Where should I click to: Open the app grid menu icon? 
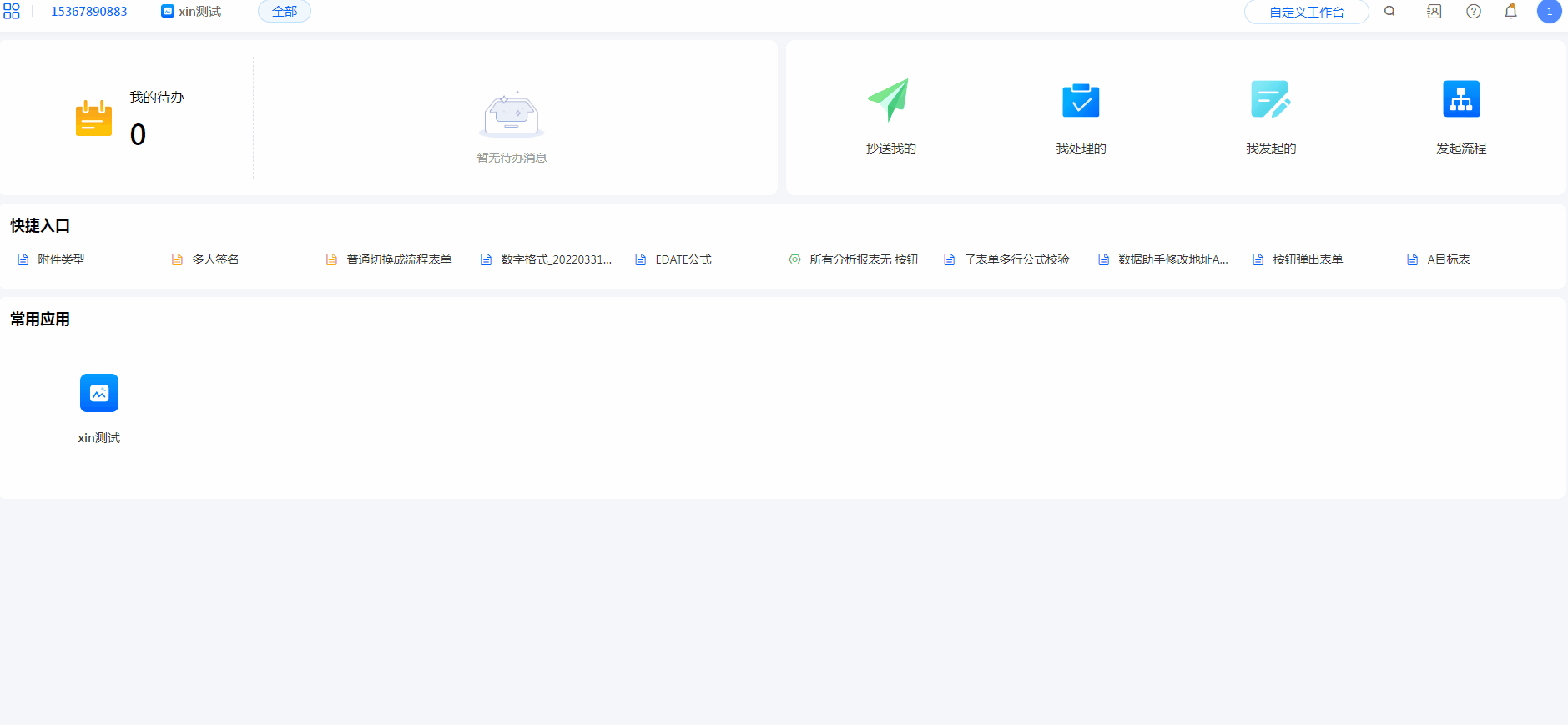tap(12, 12)
